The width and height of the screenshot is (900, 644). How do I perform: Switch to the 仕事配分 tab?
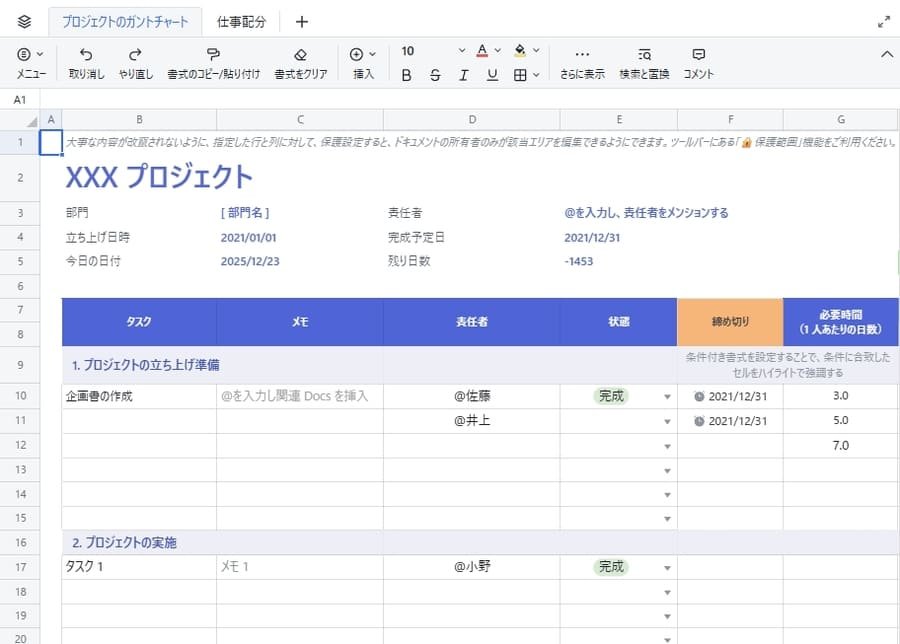point(240,20)
